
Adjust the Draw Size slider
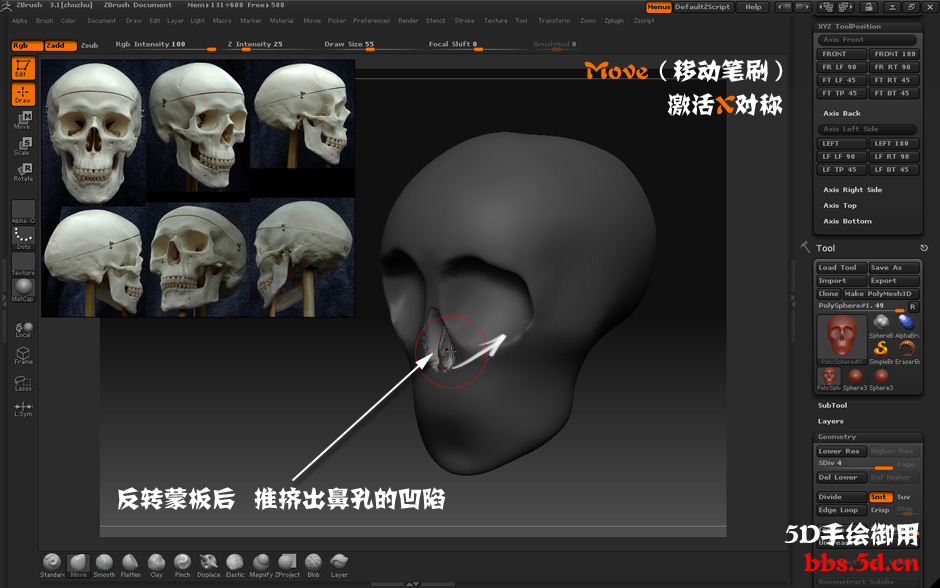372,45
